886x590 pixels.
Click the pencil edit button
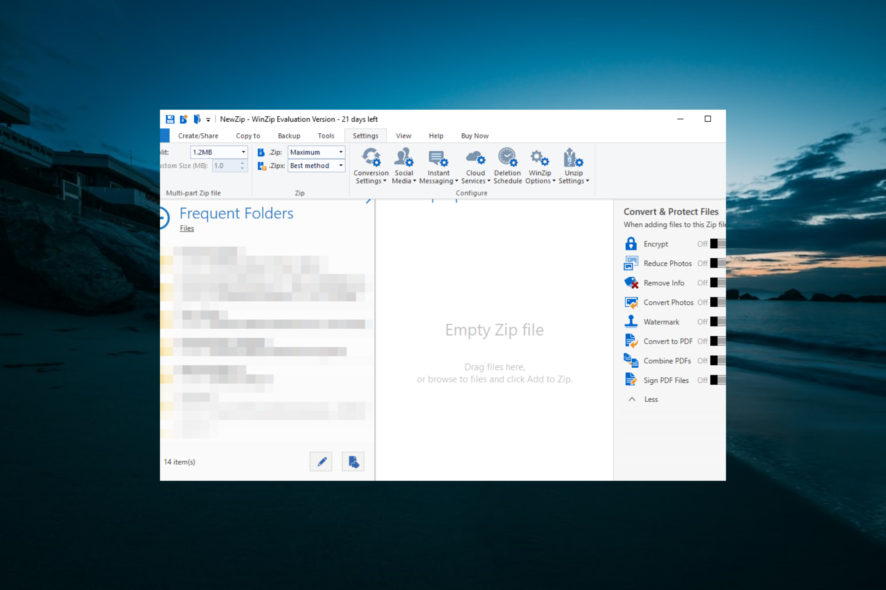tap(322, 462)
